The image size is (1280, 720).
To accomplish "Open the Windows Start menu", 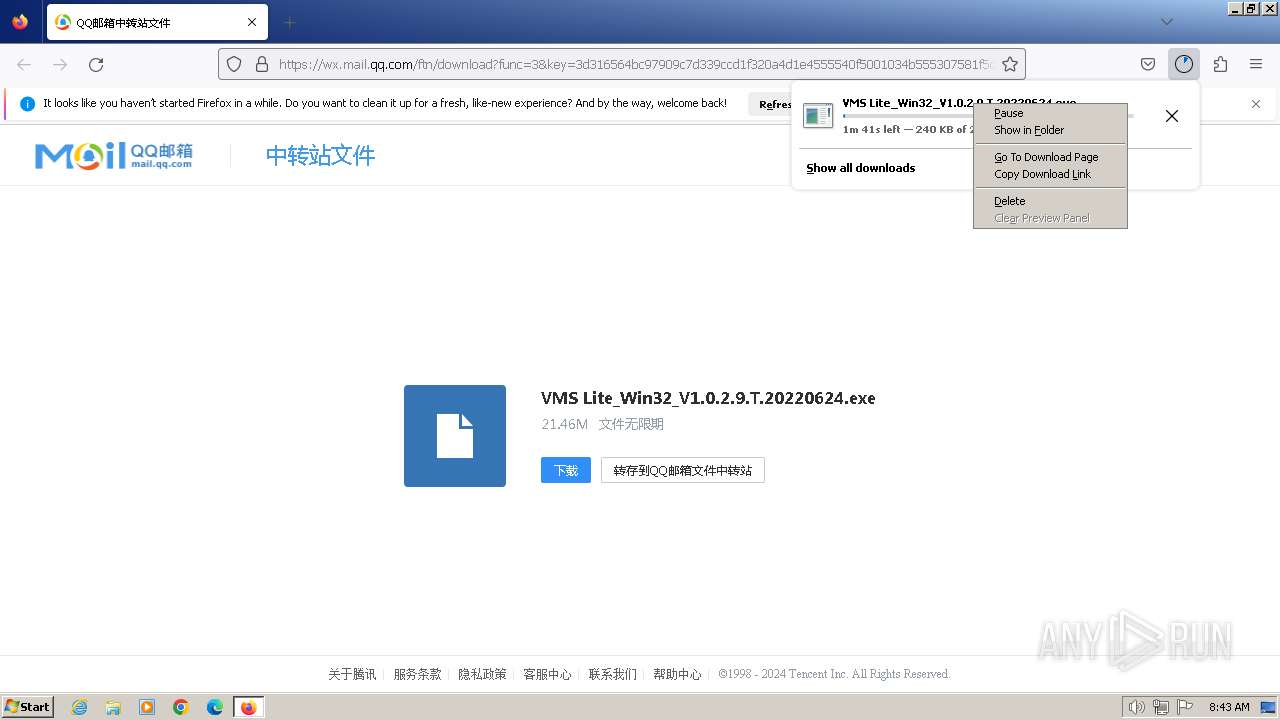I will [x=28, y=707].
